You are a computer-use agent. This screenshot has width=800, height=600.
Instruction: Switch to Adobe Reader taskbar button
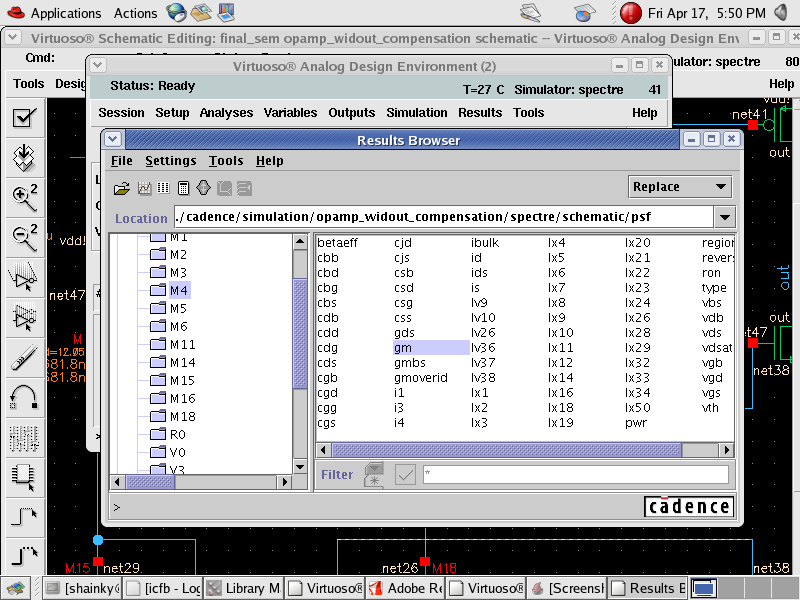[405, 588]
